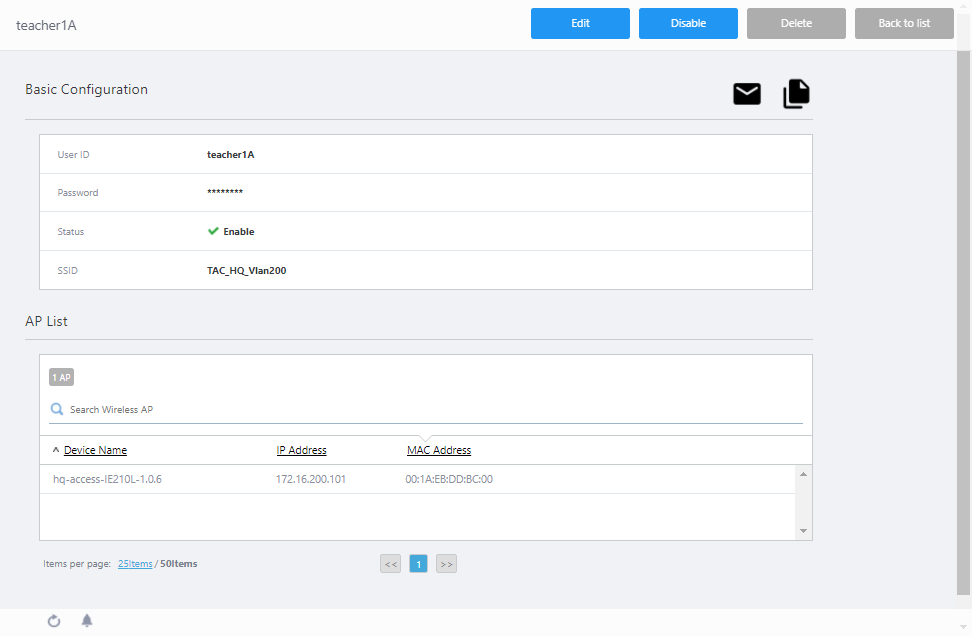This screenshot has height=636, width=972.
Task: Click the green Enable status checkmark
Action: (213, 231)
